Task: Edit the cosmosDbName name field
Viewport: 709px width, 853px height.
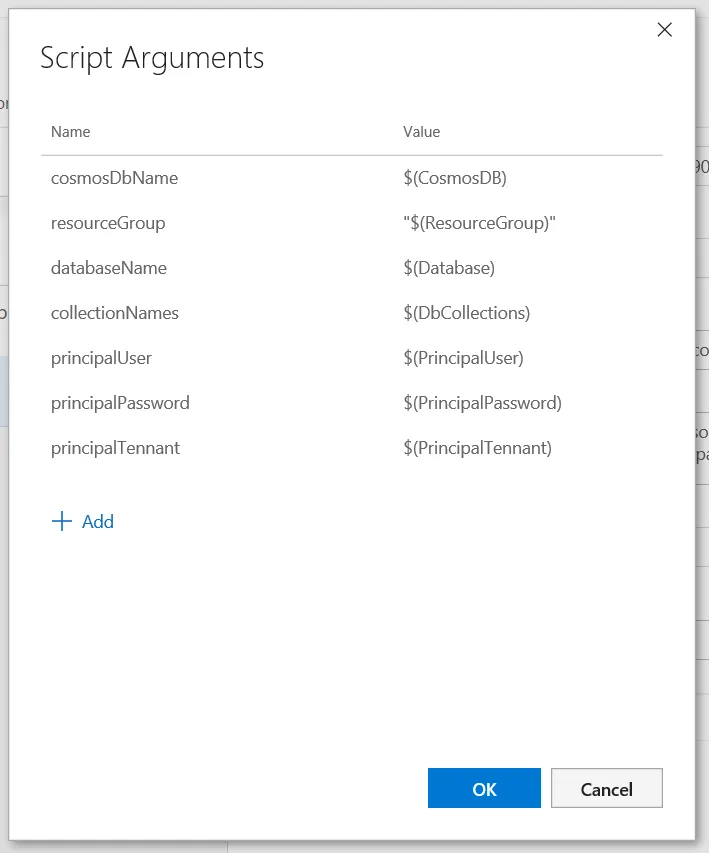Action: [114, 178]
